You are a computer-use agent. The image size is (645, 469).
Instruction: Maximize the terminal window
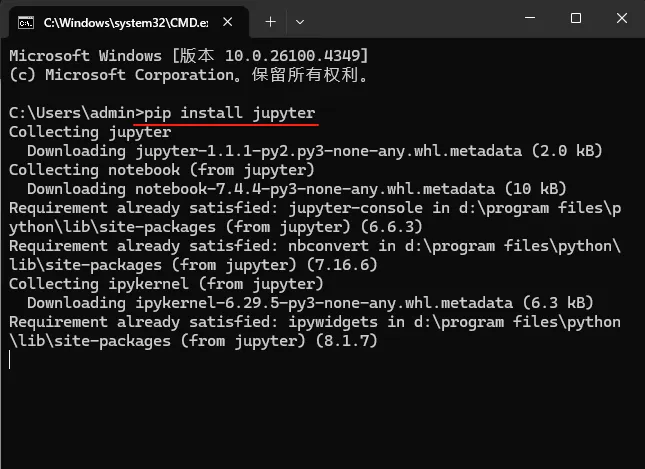[x=576, y=18]
